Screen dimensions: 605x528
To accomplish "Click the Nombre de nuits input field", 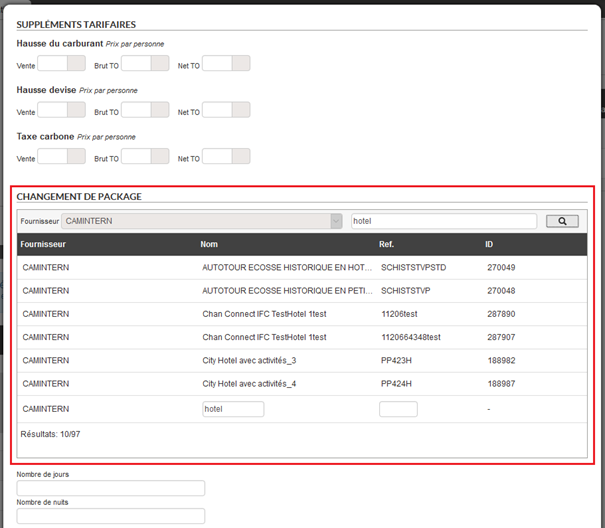I will click(111, 516).
